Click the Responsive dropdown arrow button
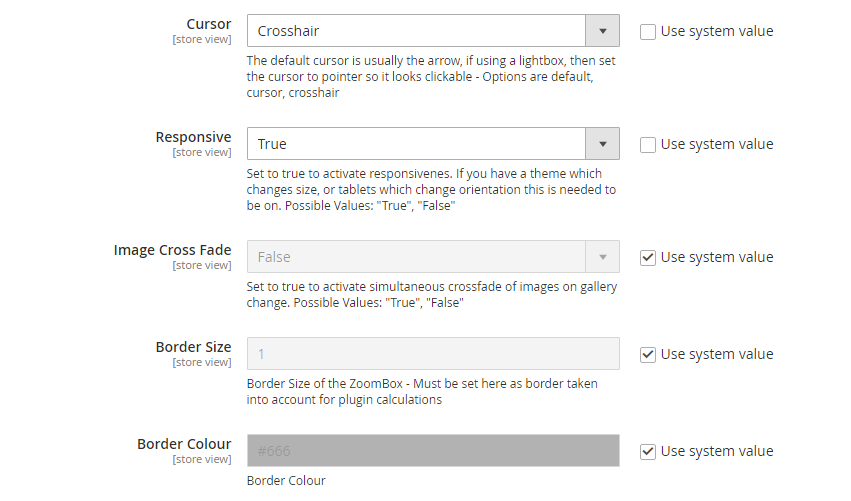 coord(602,144)
